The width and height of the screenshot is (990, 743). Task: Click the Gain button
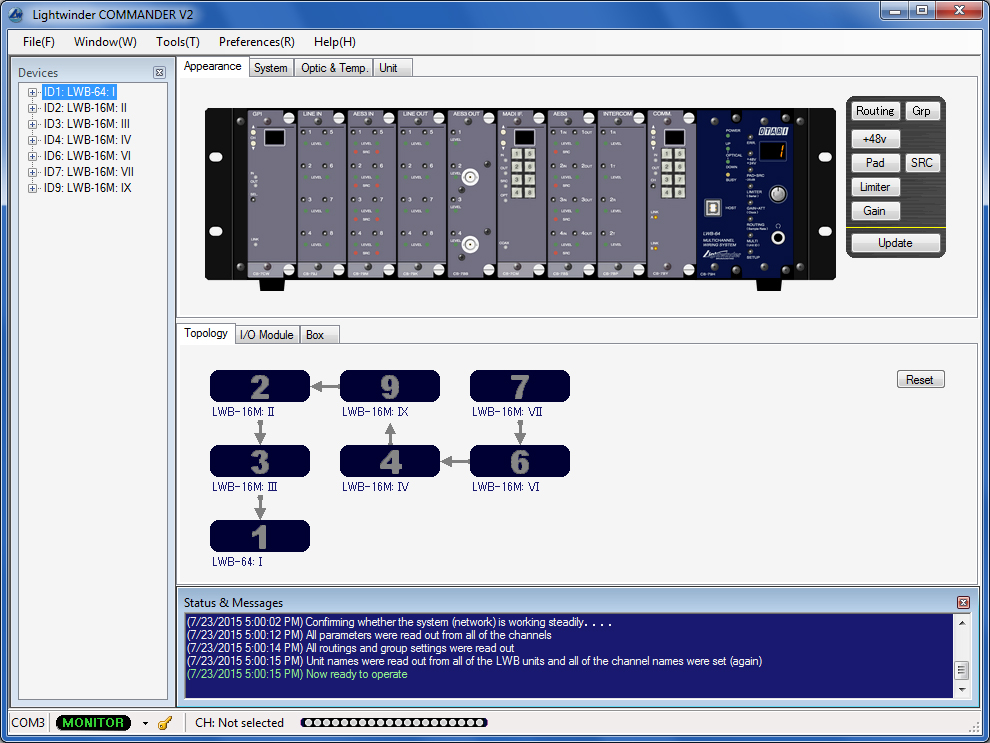874,211
